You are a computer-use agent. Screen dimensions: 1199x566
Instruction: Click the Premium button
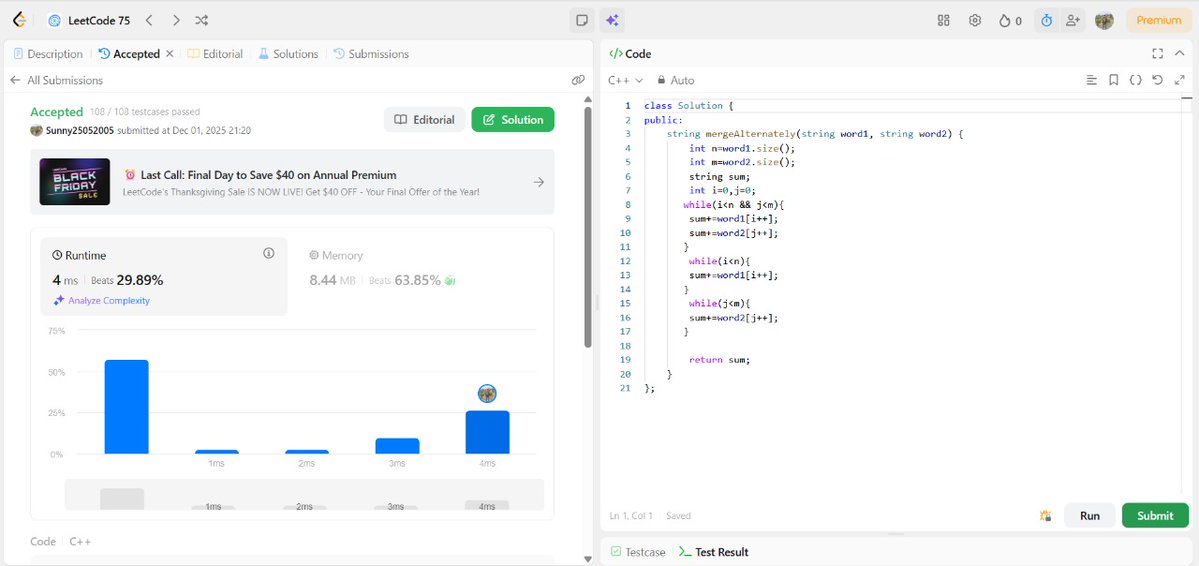click(x=1158, y=21)
